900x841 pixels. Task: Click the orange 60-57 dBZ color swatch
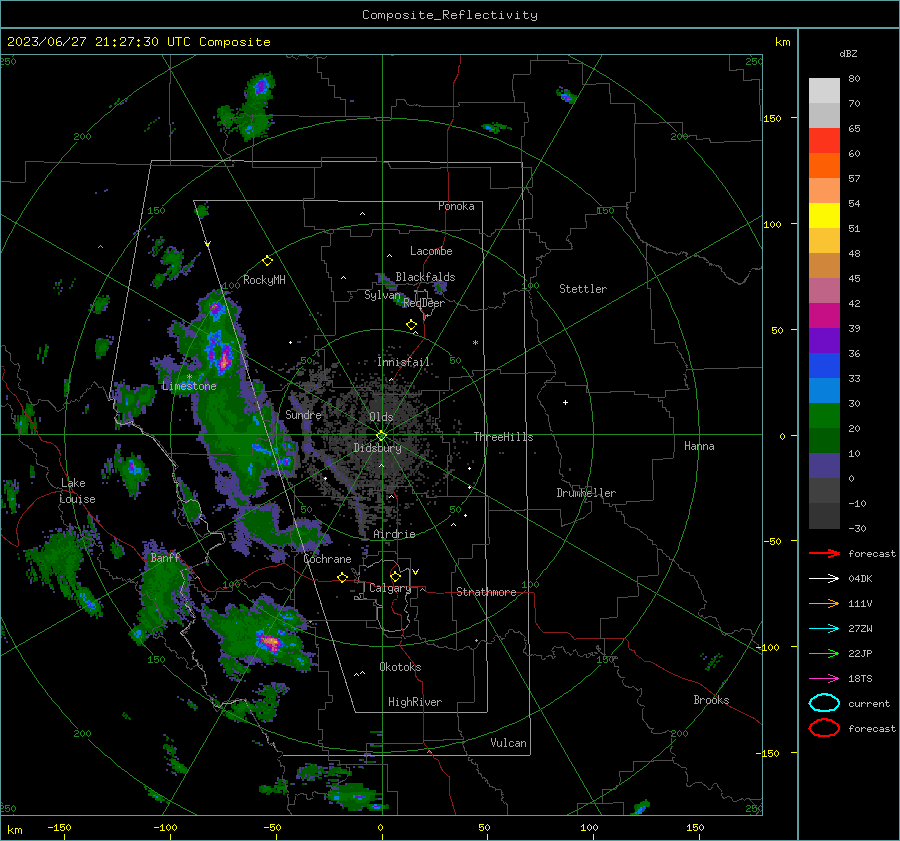pos(824,166)
